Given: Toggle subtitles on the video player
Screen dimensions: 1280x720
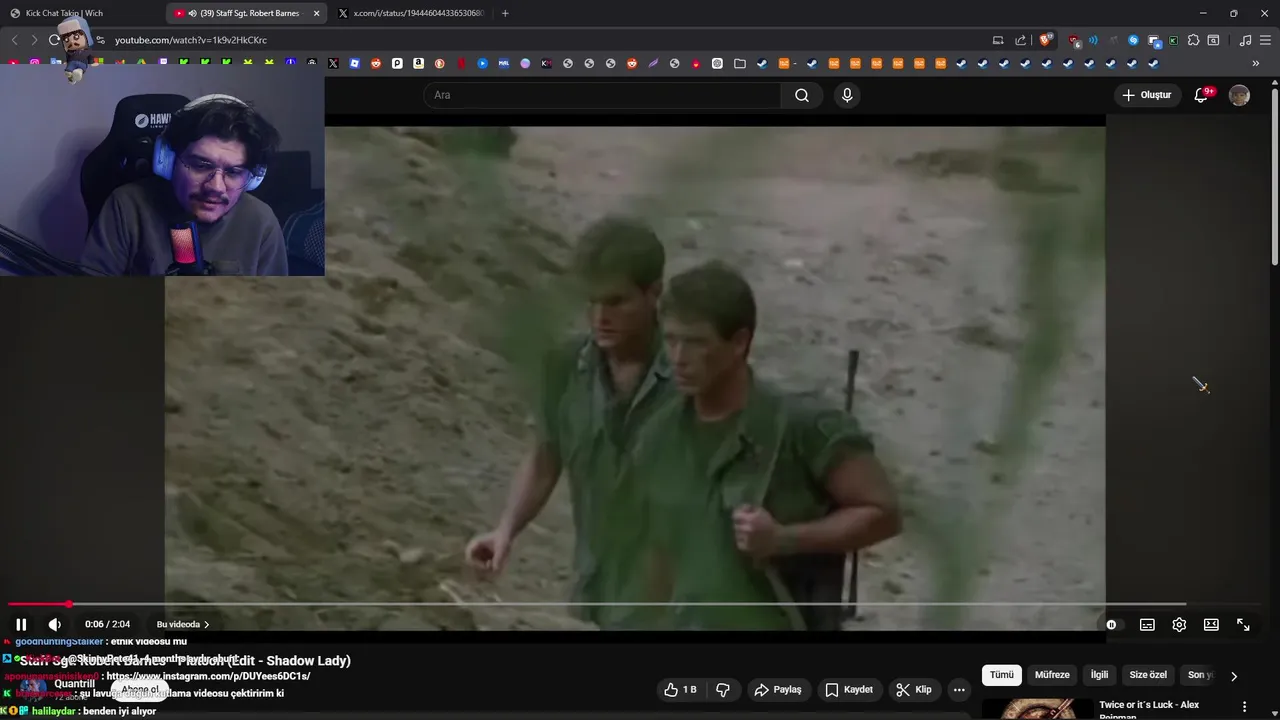Looking at the screenshot, I should point(1147,624).
